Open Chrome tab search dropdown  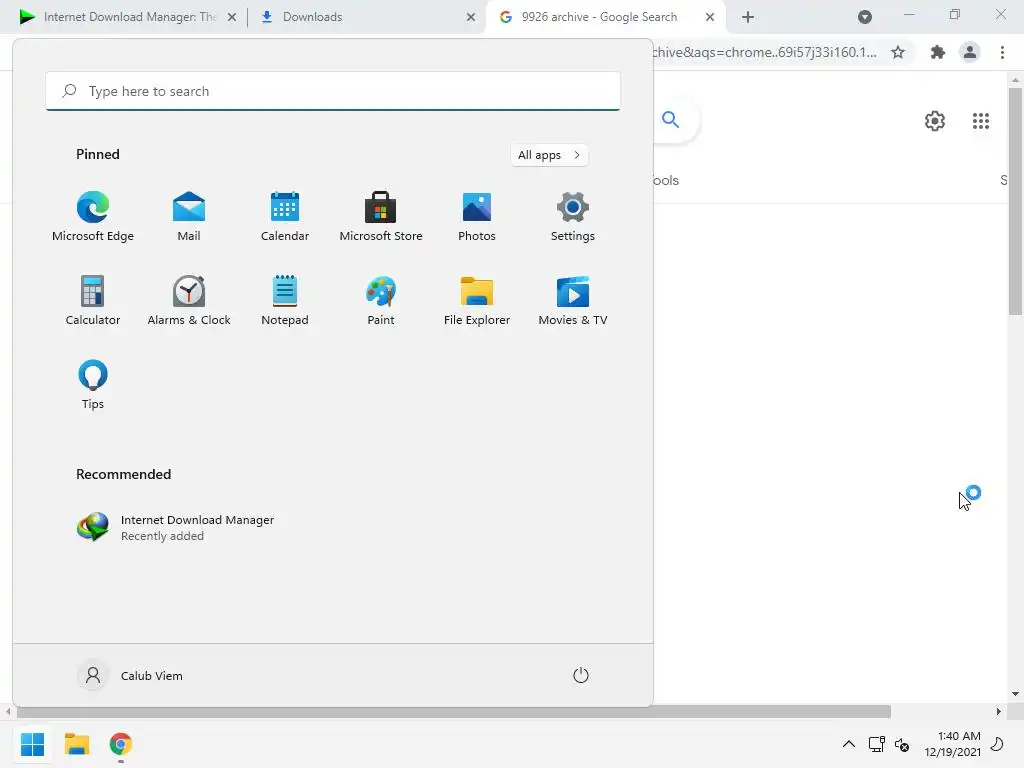tap(865, 17)
